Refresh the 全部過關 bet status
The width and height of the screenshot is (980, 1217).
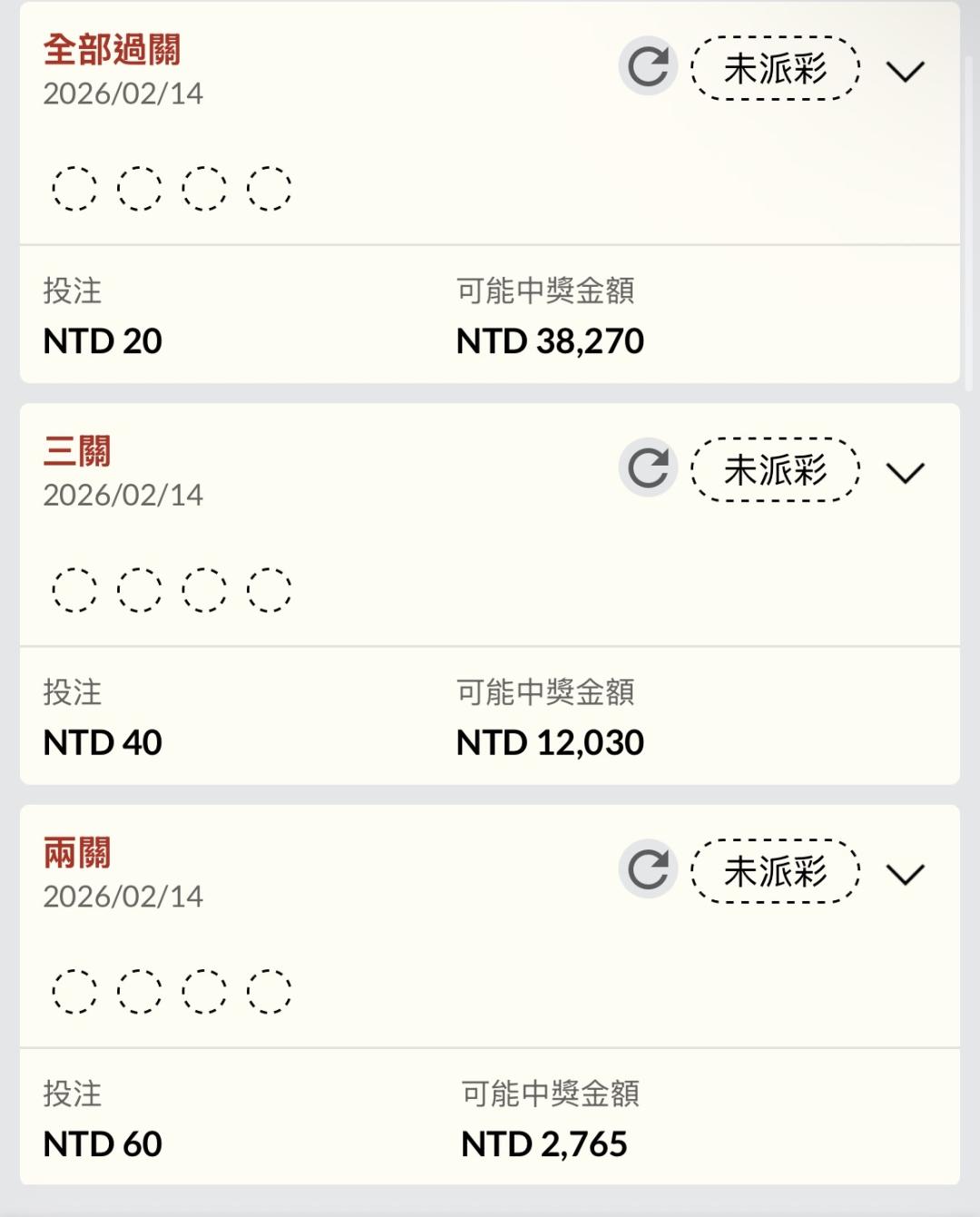click(648, 67)
